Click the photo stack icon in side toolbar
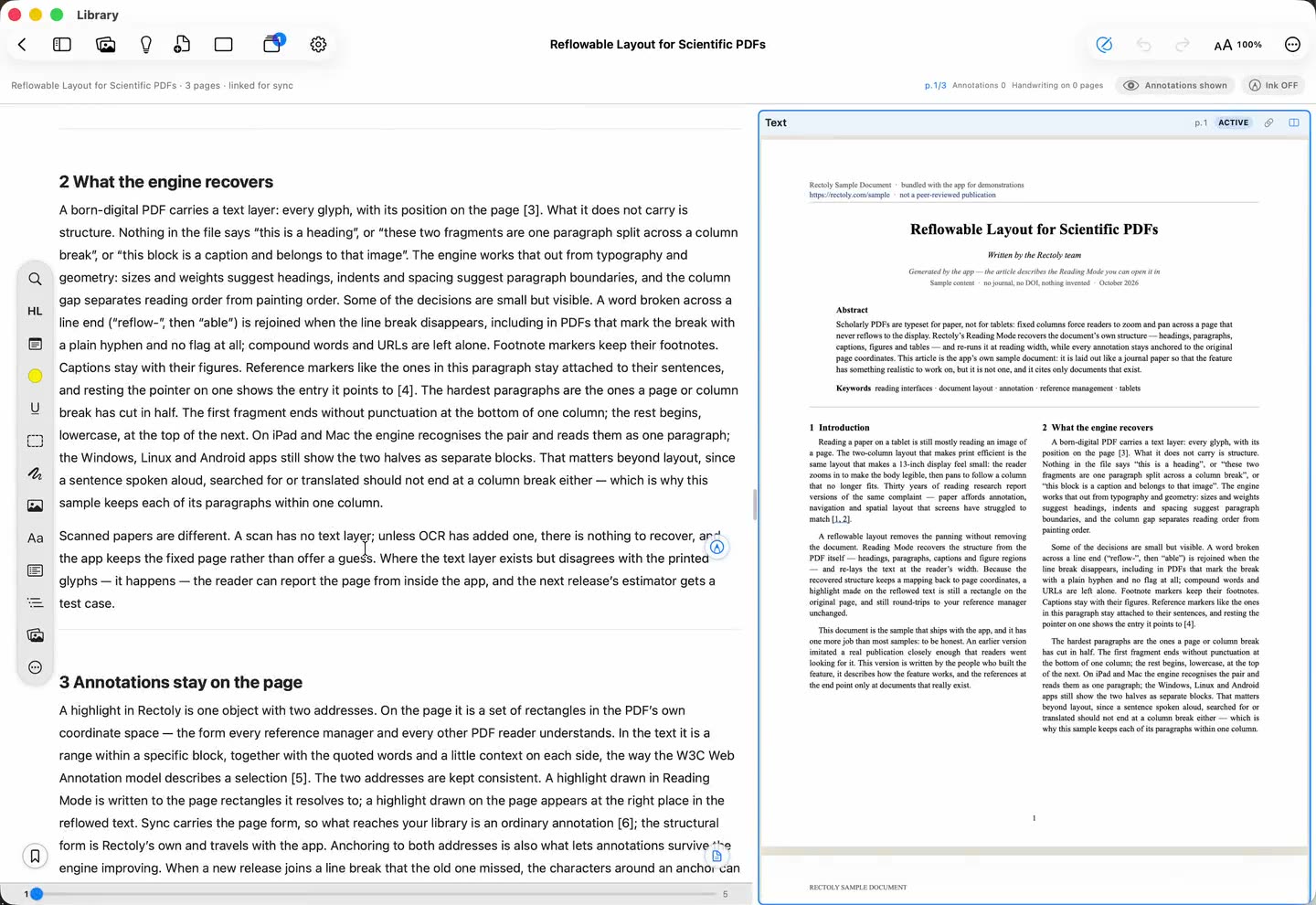The width and height of the screenshot is (1316, 905). (x=35, y=635)
